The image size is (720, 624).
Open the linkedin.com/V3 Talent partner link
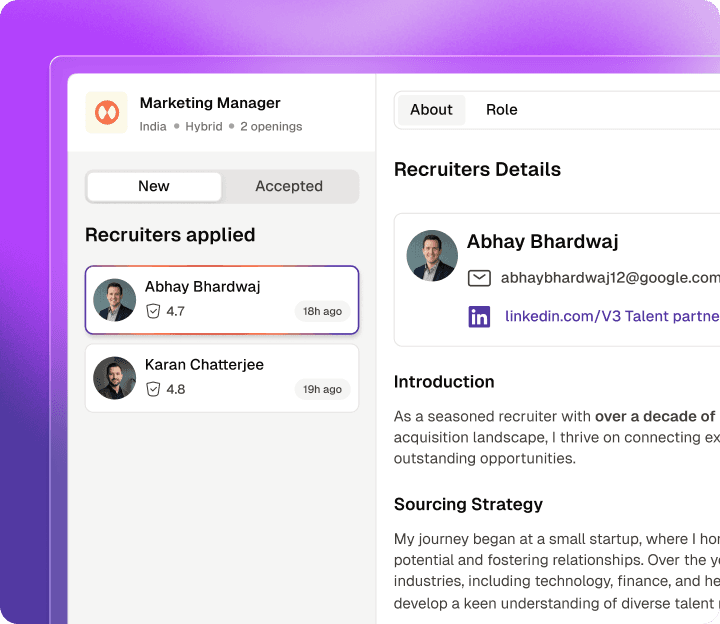click(x=612, y=316)
